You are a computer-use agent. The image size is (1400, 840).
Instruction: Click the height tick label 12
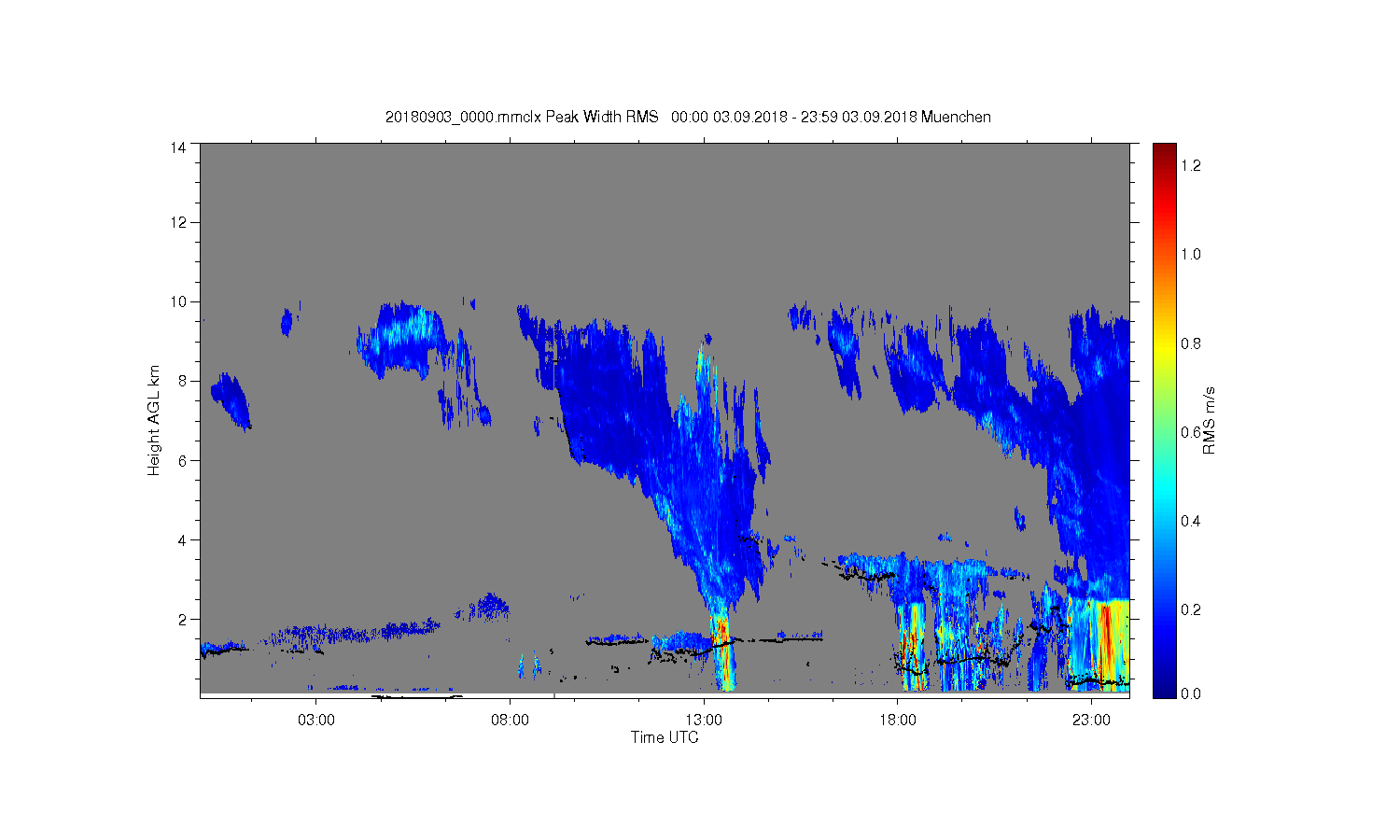pos(178,222)
